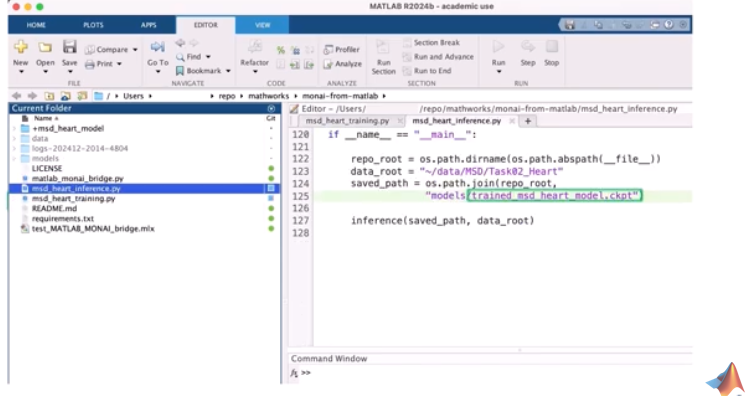Viewport: 748px width, 396px height.
Task: Expand the +msd_heart_model folder
Action: (x=14, y=128)
